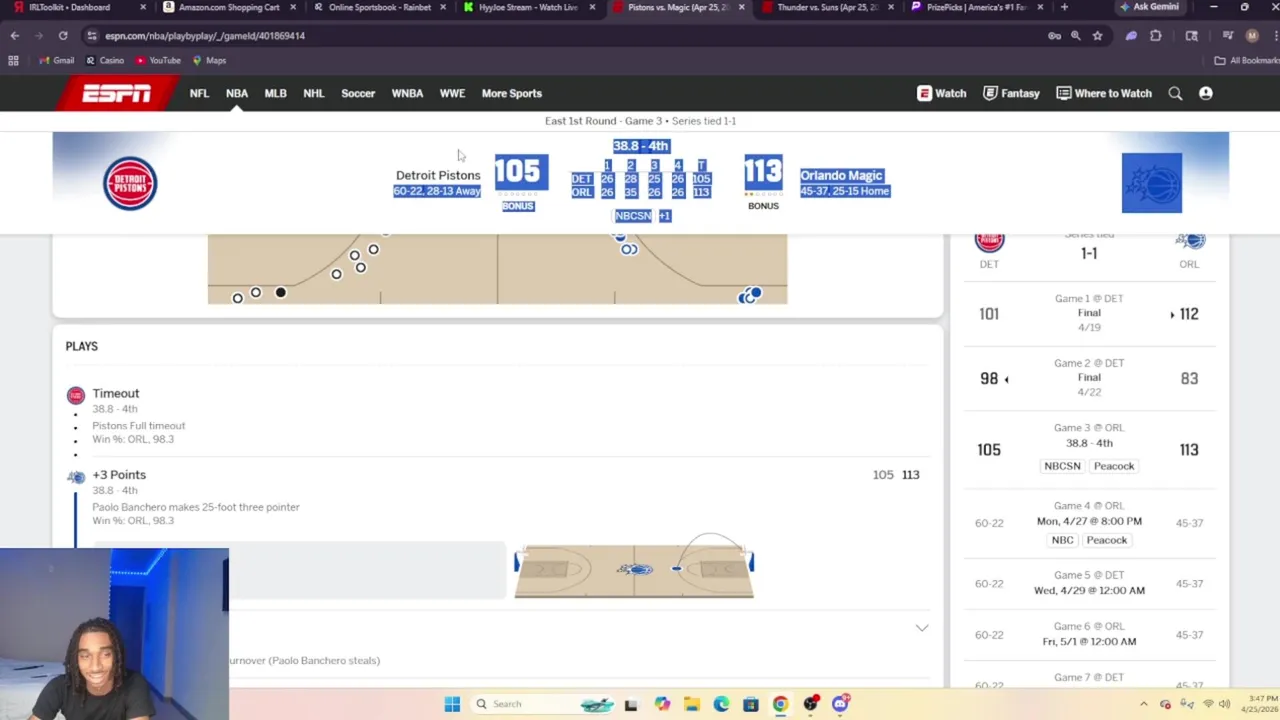Click the Orlando Magic team name
Image resolution: width=1280 pixels, height=720 pixels.
point(841,175)
